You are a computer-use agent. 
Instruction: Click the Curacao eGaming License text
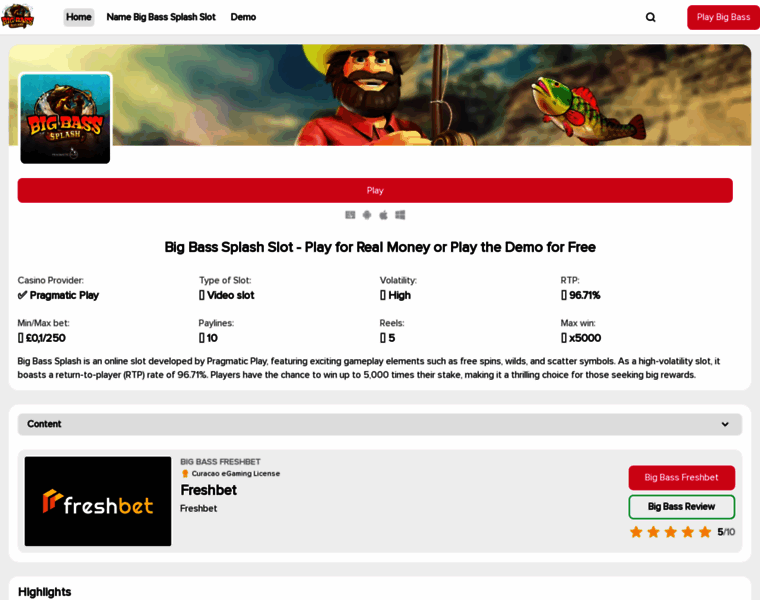pos(236,474)
